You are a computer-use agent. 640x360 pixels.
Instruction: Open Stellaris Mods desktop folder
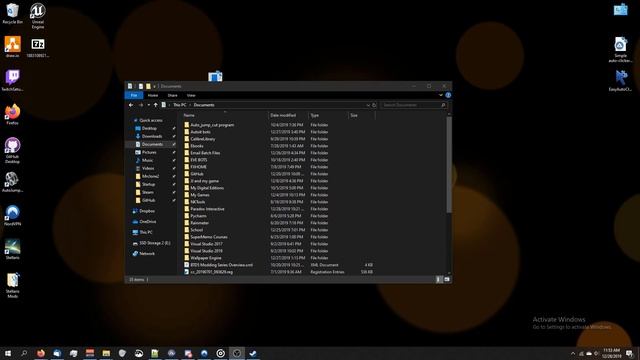(12, 285)
